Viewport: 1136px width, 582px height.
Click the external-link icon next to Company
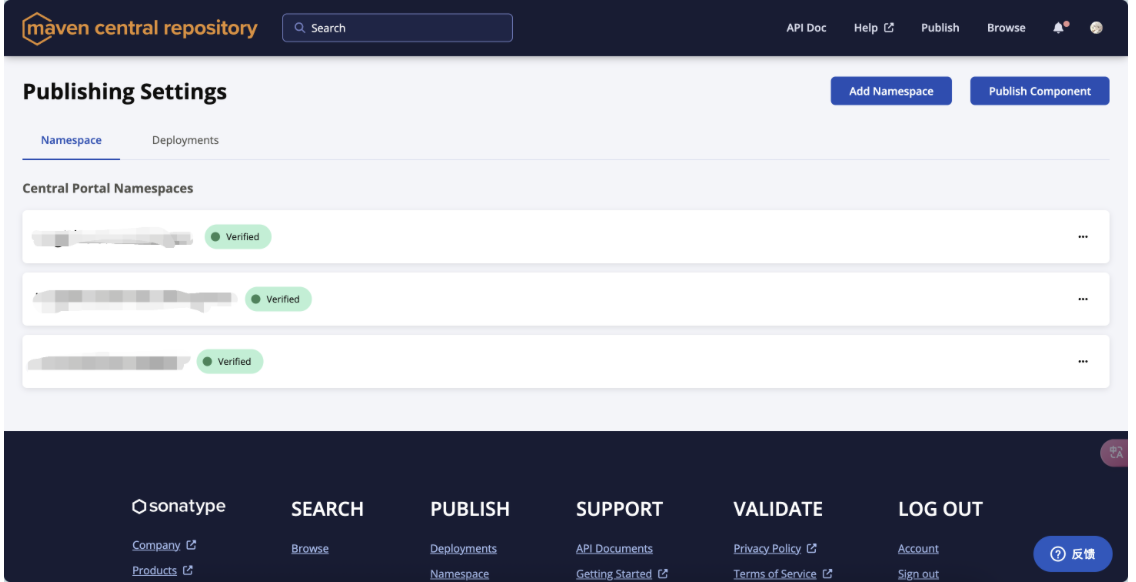[191, 545]
